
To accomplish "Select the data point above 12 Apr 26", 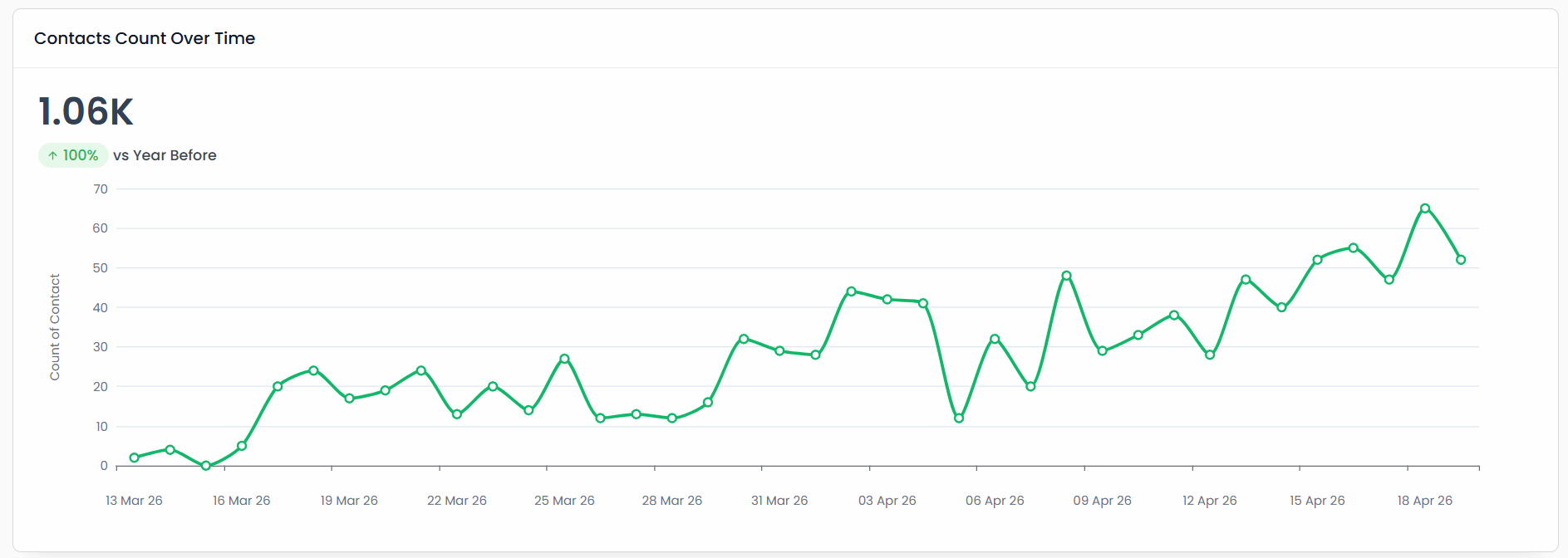I will [x=1210, y=355].
